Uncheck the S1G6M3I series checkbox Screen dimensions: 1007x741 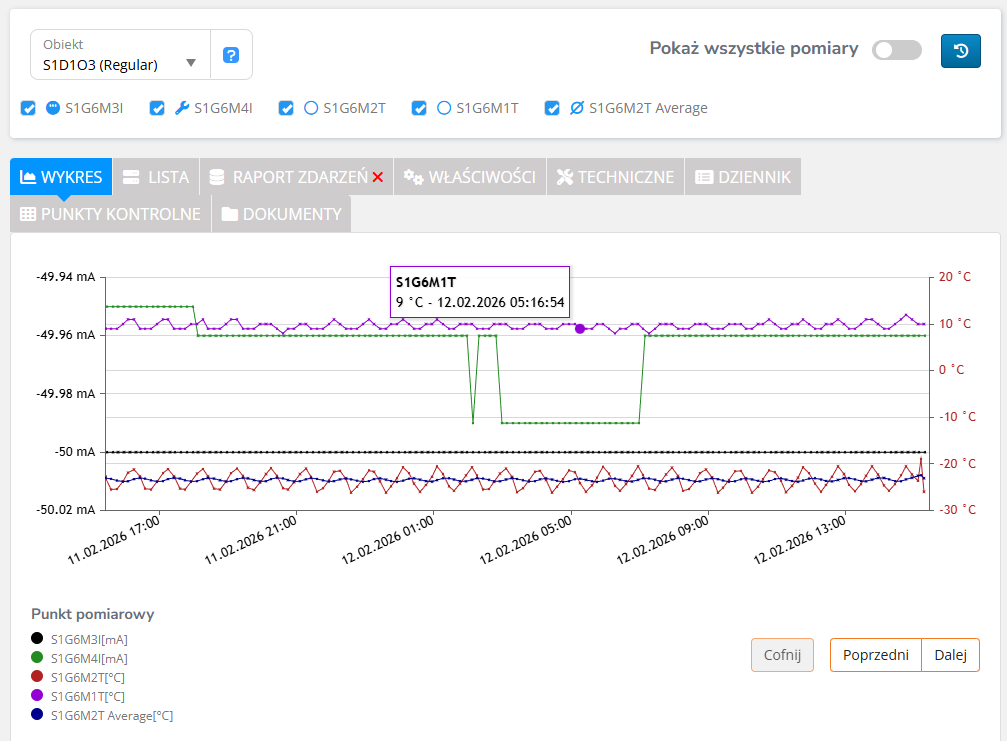pyautogui.click(x=28, y=108)
